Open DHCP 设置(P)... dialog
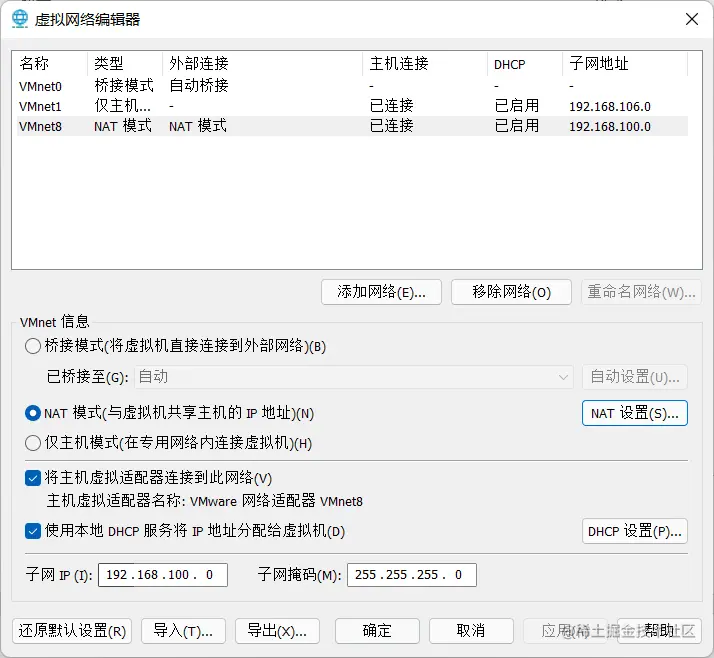This screenshot has width=714, height=658. (635, 531)
